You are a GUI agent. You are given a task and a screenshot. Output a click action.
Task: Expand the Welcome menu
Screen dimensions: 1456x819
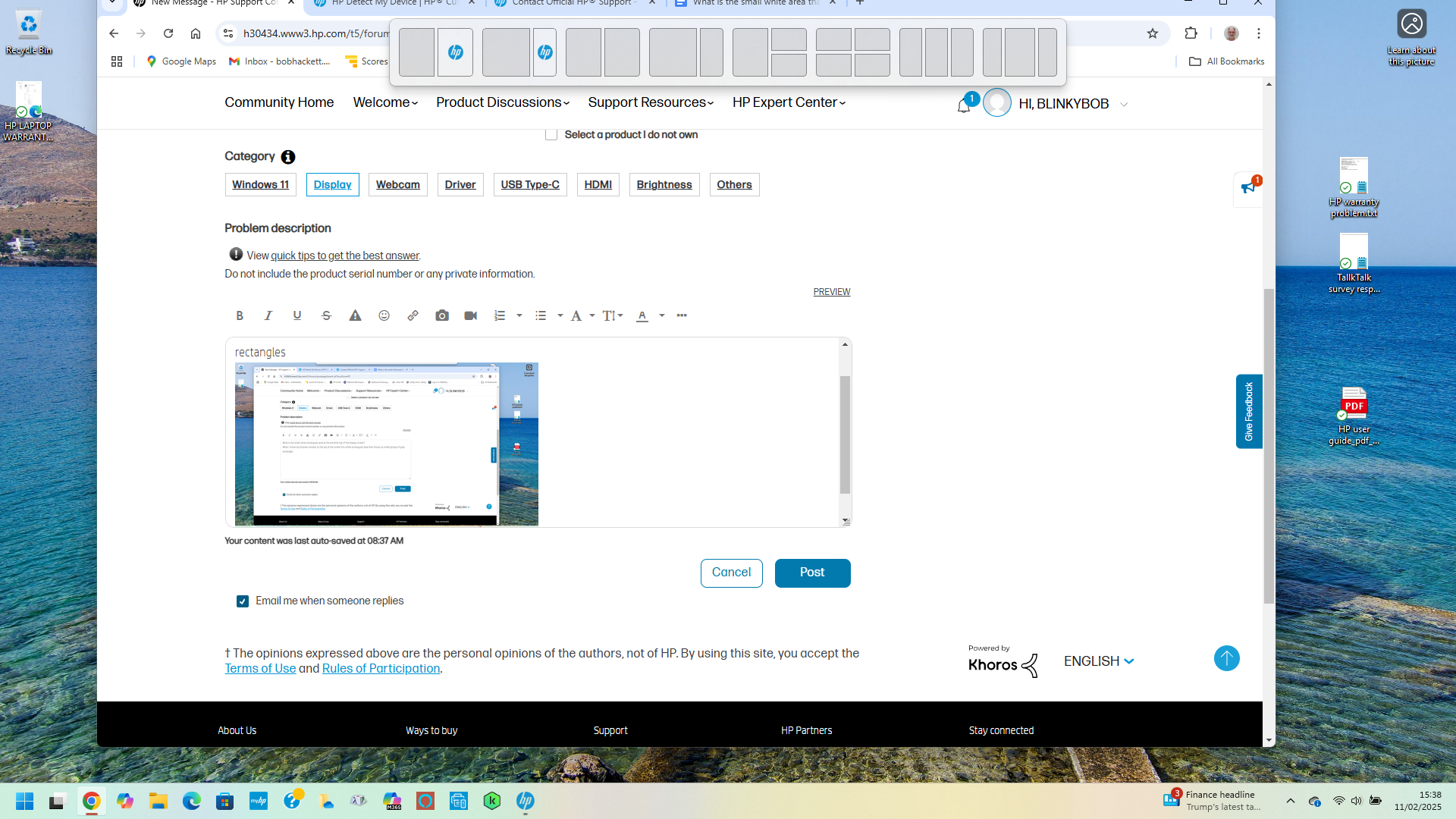point(385,102)
